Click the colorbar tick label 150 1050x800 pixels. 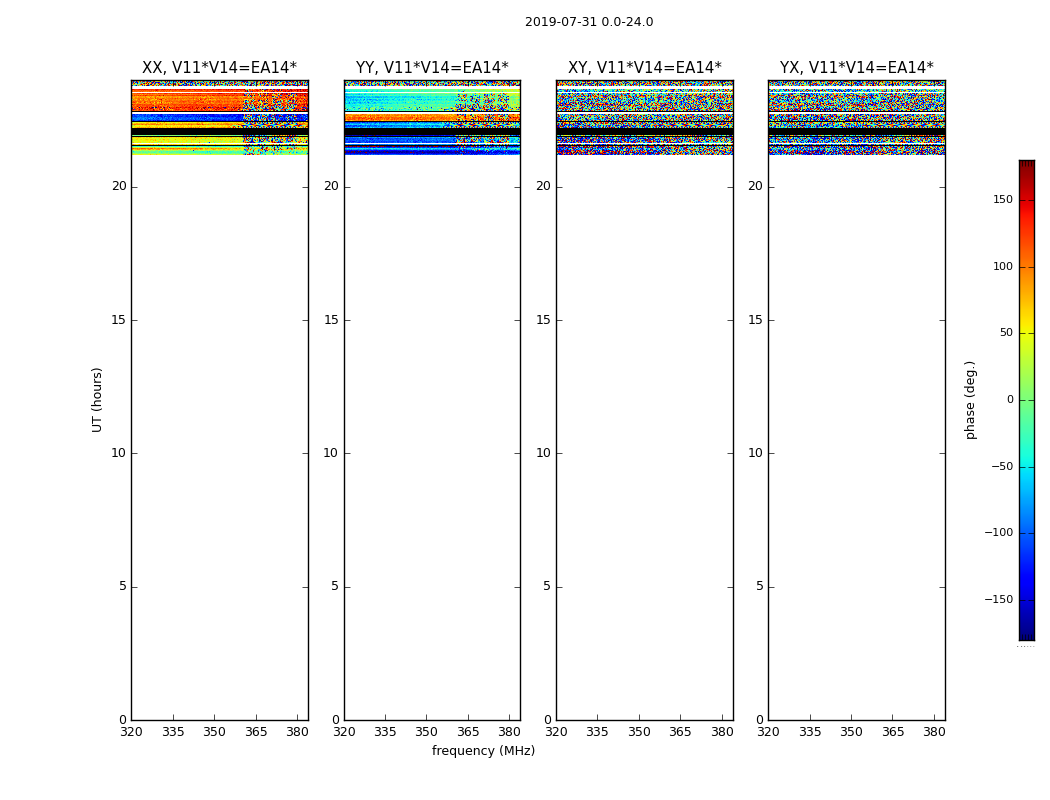pos(1003,199)
